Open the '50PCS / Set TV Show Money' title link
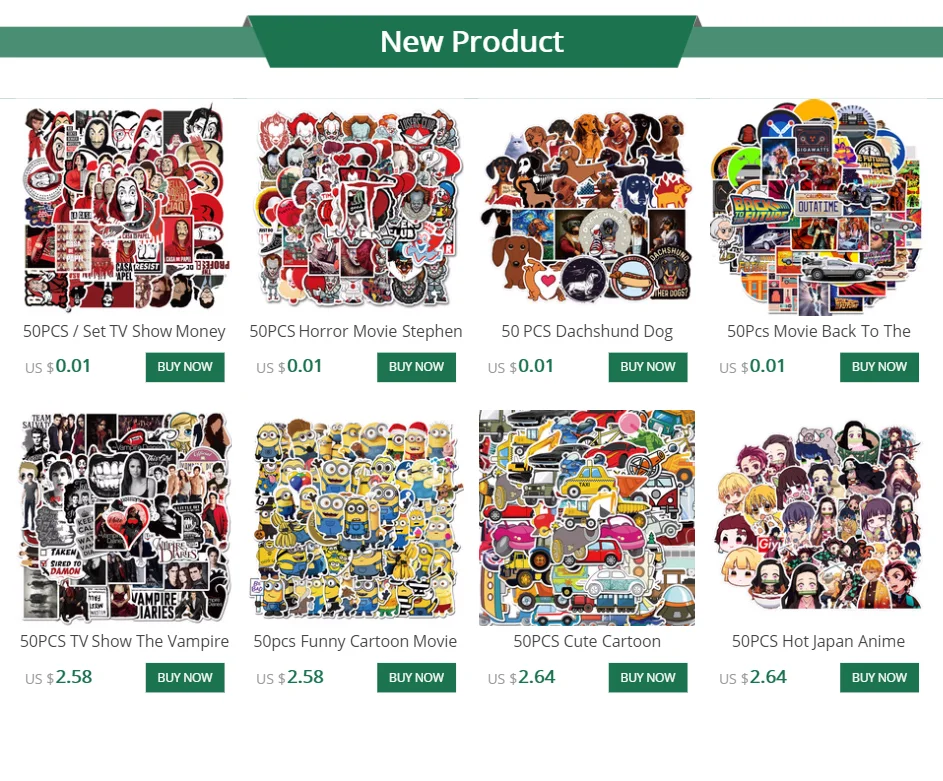943x781 pixels. pos(124,331)
